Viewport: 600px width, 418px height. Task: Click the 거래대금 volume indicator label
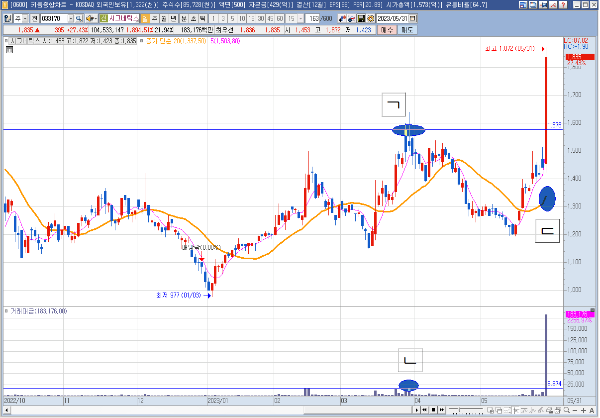click(38, 311)
